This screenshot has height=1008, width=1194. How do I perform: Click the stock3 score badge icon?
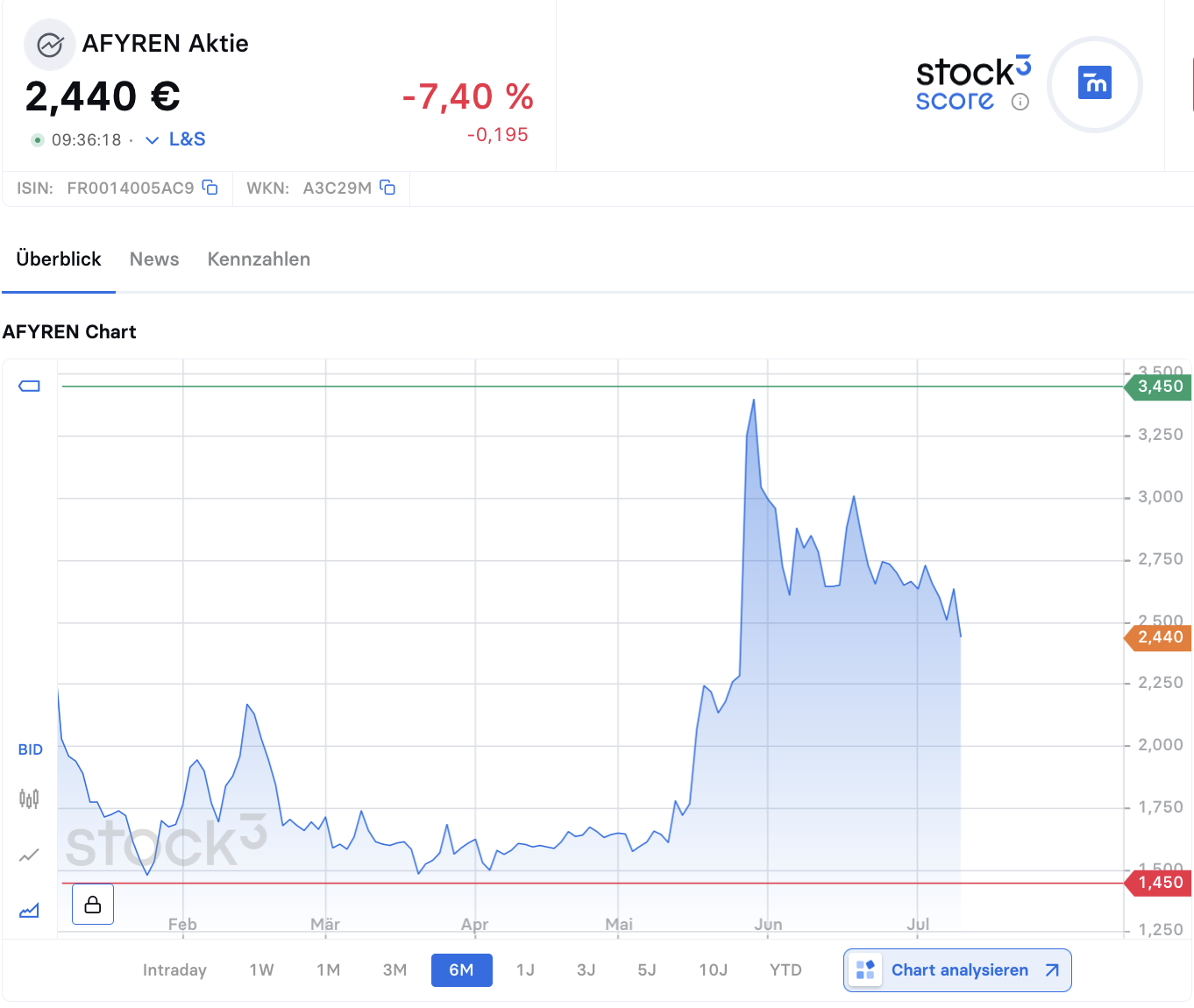pyautogui.click(x=1094, y=83)
